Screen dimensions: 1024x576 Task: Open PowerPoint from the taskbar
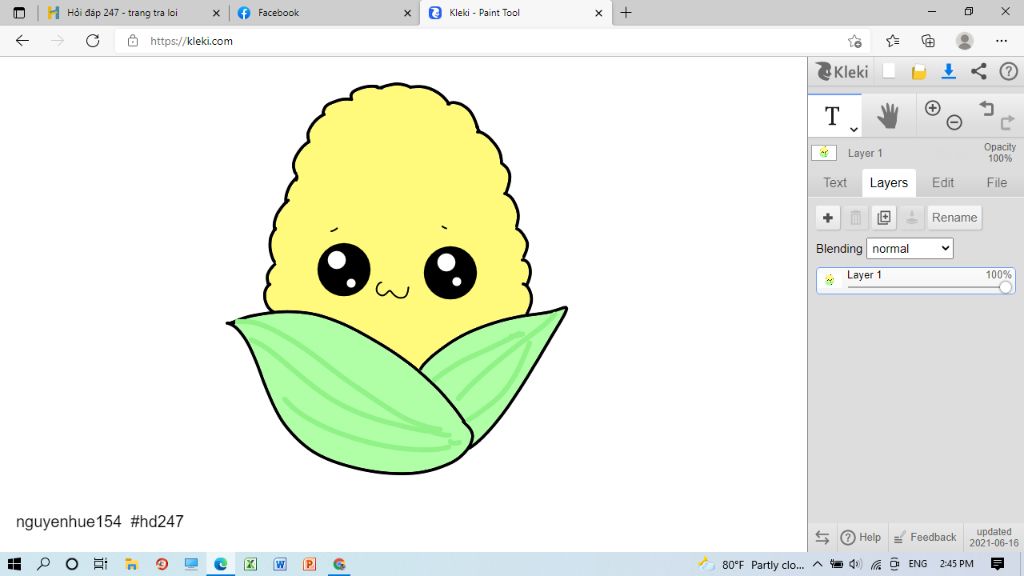coord(310,564)
